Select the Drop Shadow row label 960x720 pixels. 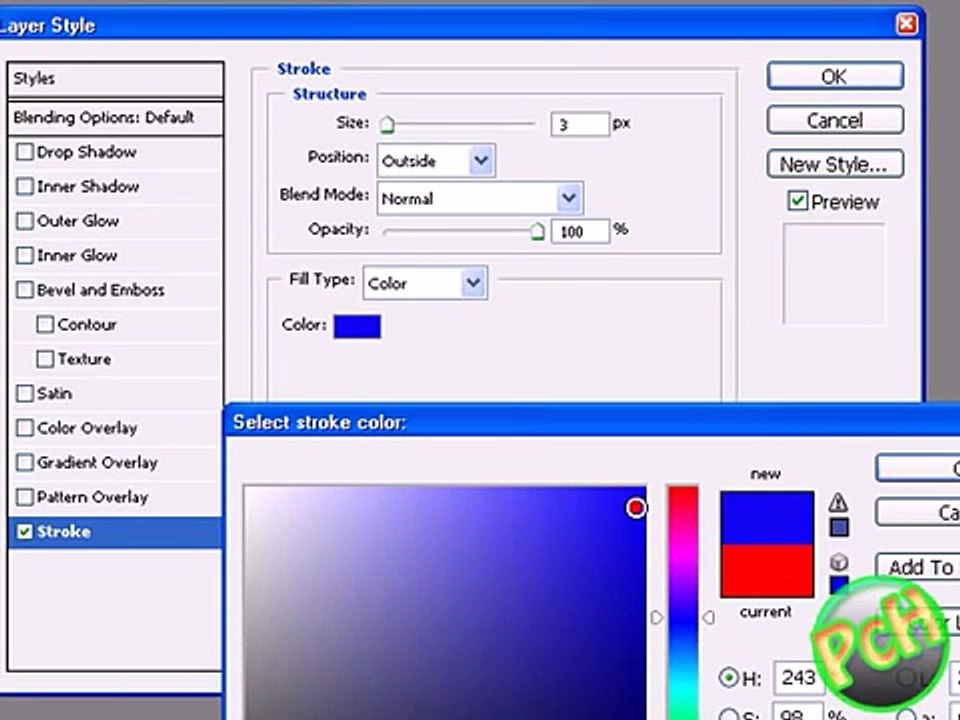point(86,152)
